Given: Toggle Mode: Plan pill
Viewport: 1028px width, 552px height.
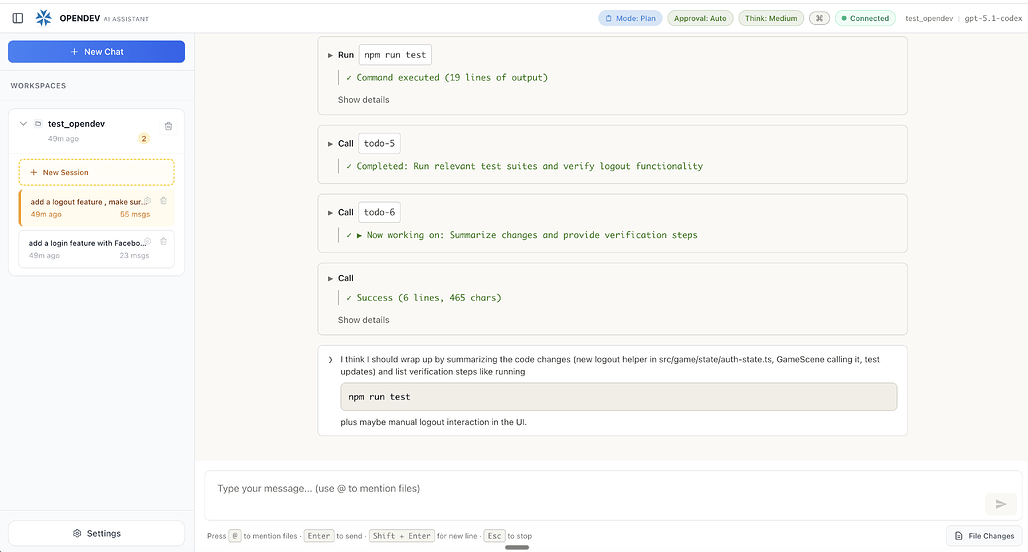Looking at the screenshot, I should point(630,18).
